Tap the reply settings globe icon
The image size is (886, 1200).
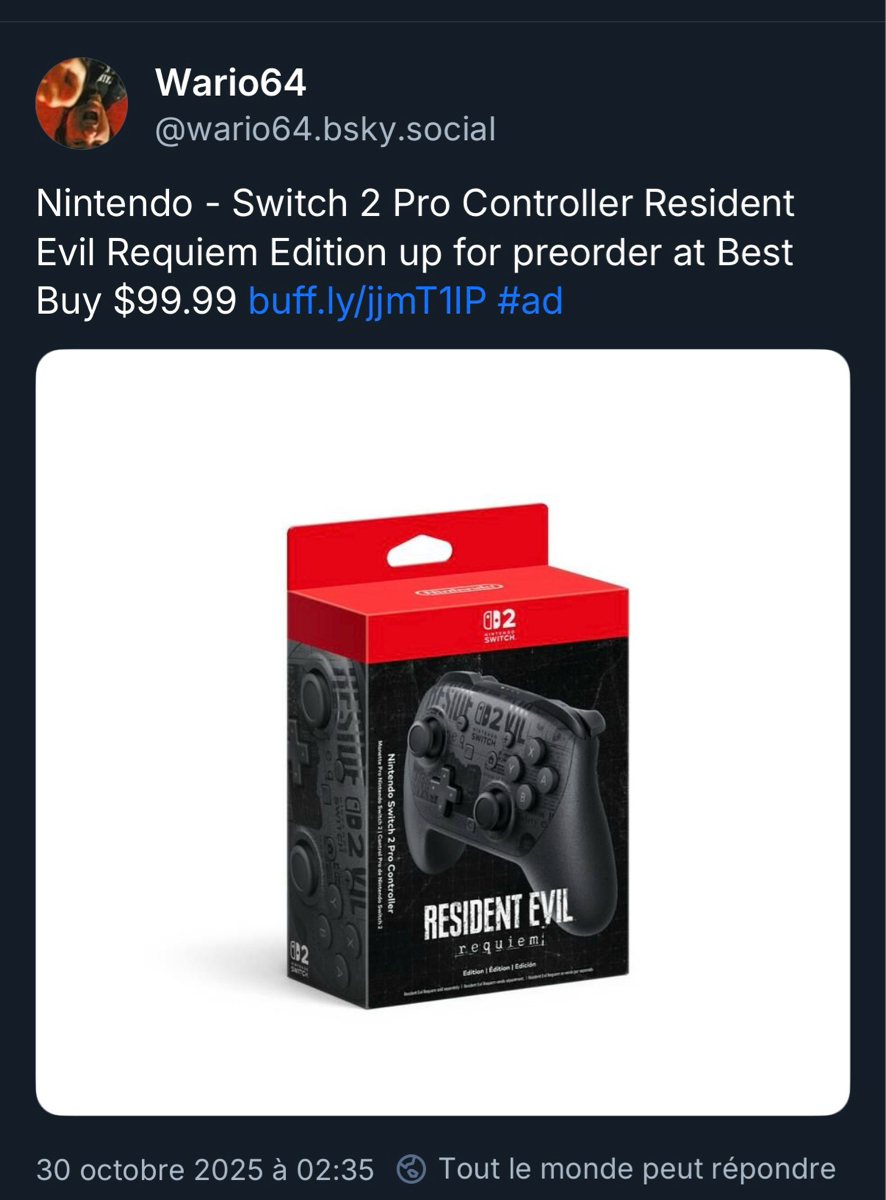point(411,1169)
